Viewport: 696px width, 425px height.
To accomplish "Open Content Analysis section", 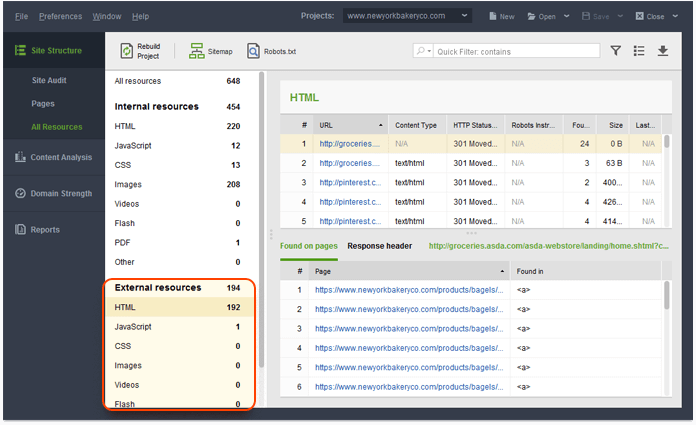I will (x=54, y=157).
